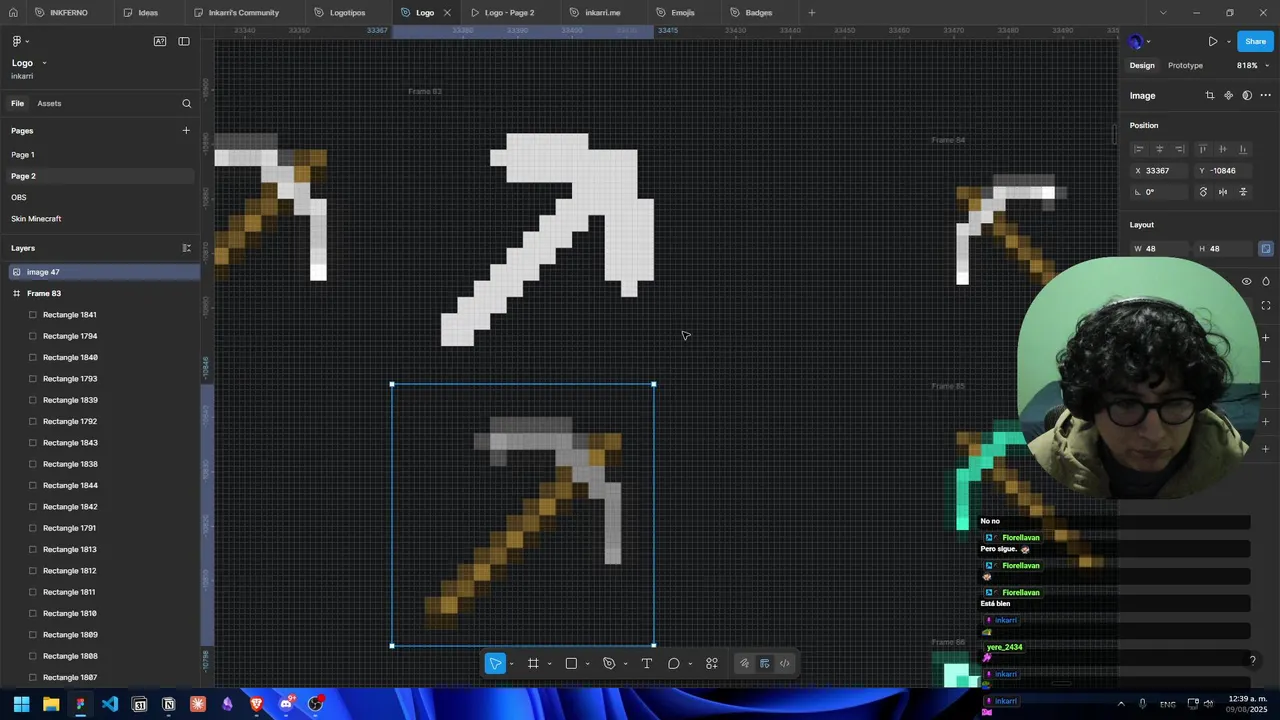
Task: Click the Use as mask icon
Action: click(x=1247, y=96)
